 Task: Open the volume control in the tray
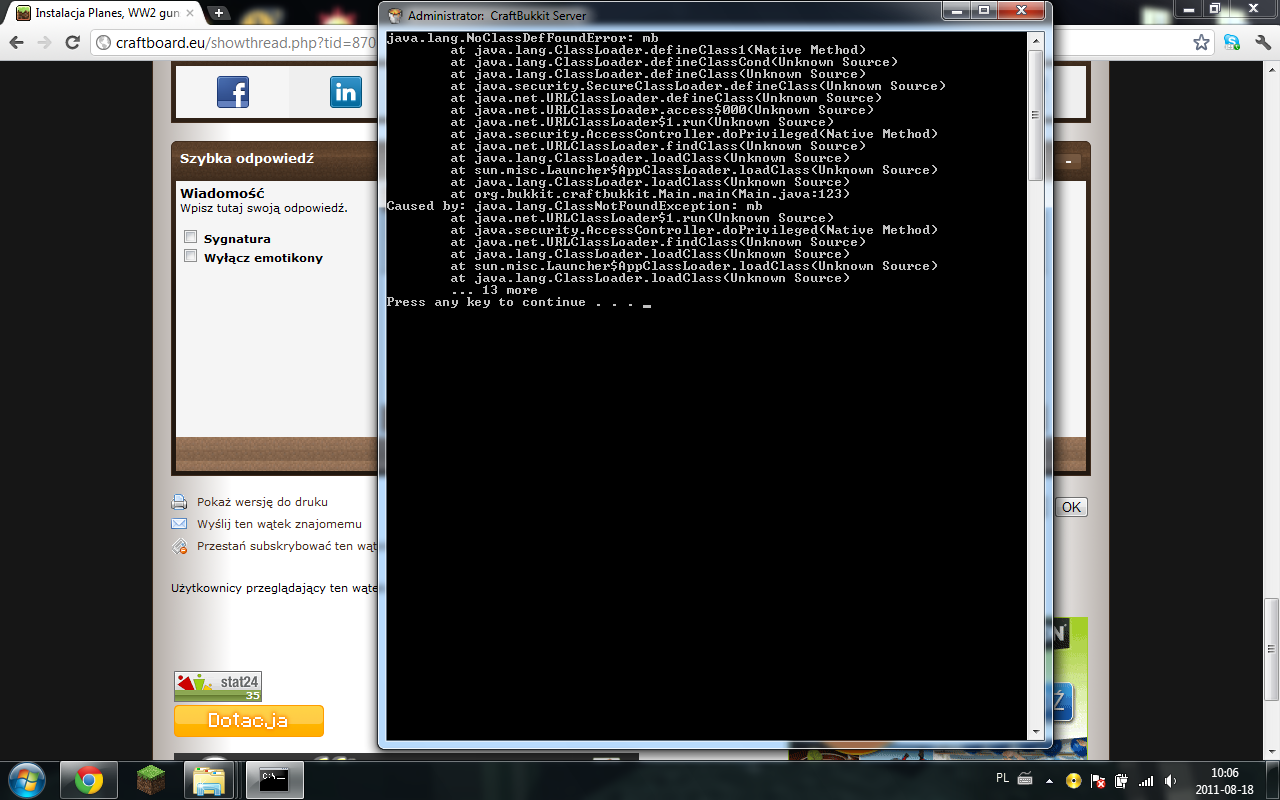point(1170,780)
